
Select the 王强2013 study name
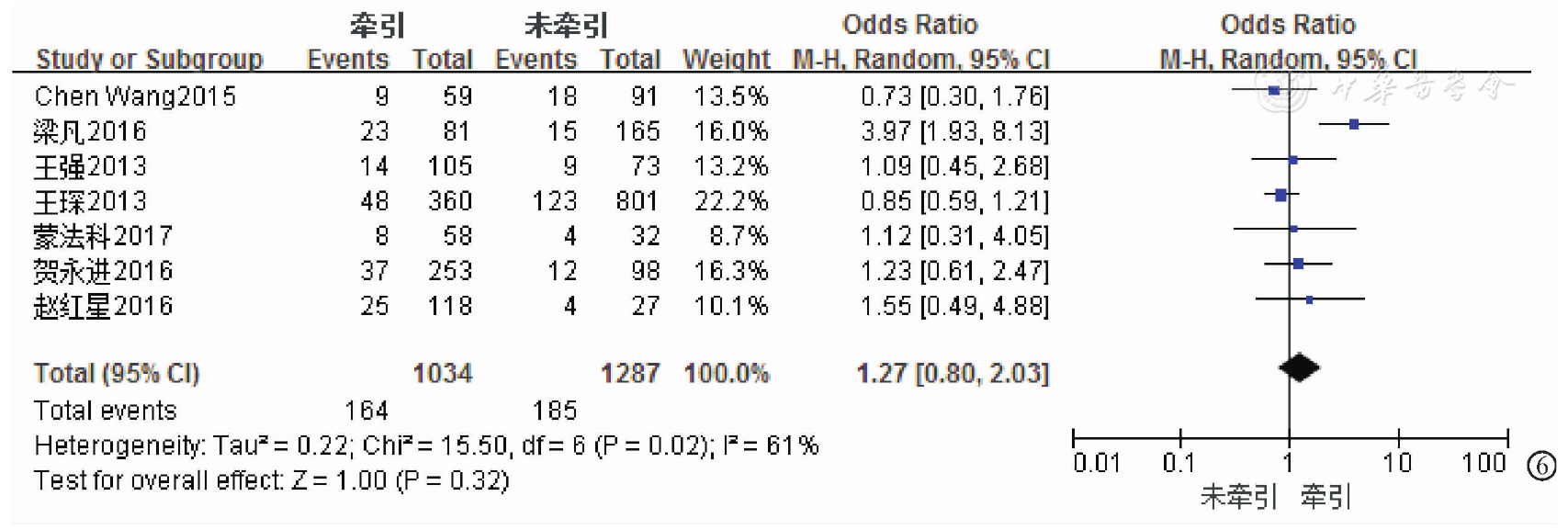pos(90,166)
